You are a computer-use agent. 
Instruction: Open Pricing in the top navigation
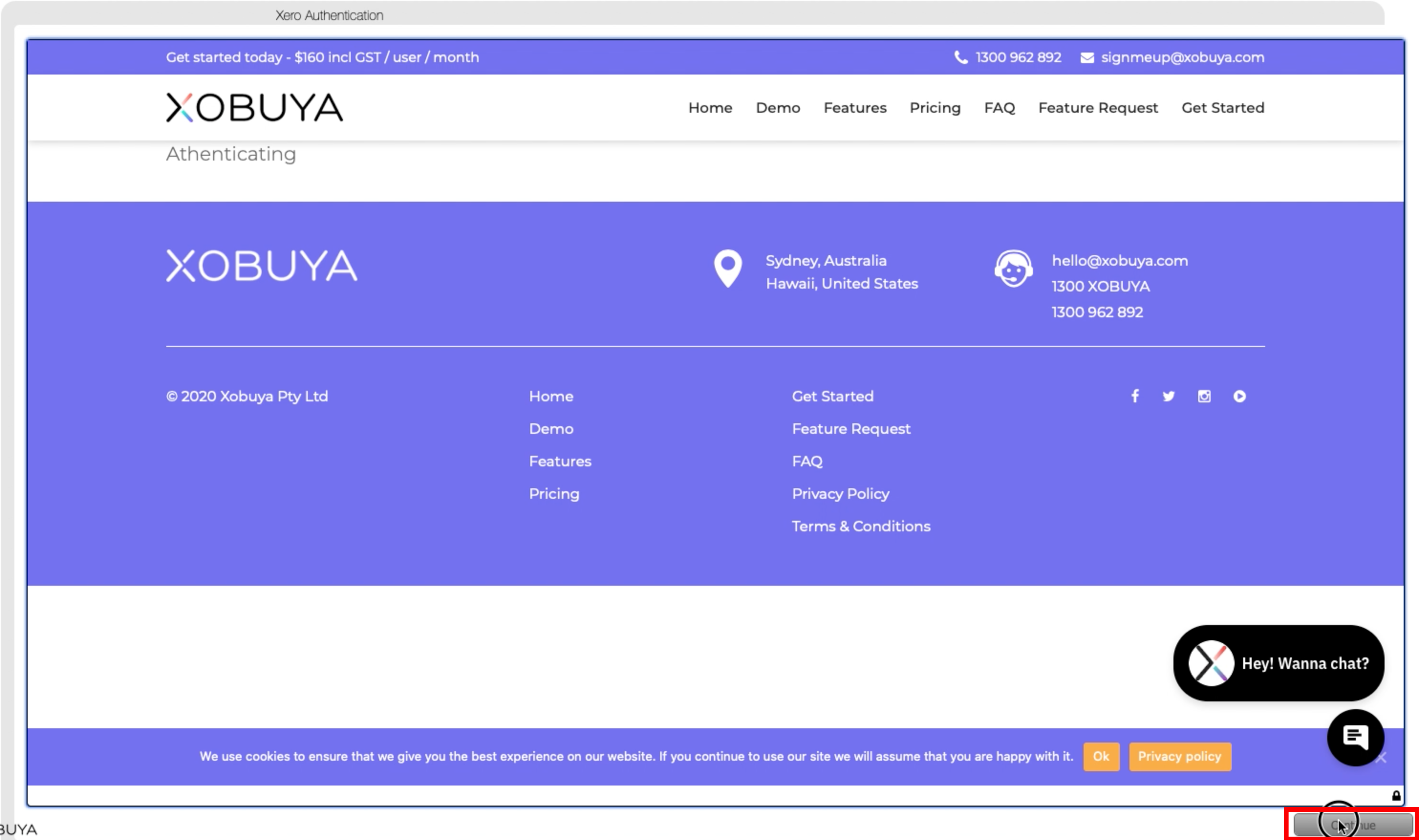pyautogui.click(x=935, y=108)
